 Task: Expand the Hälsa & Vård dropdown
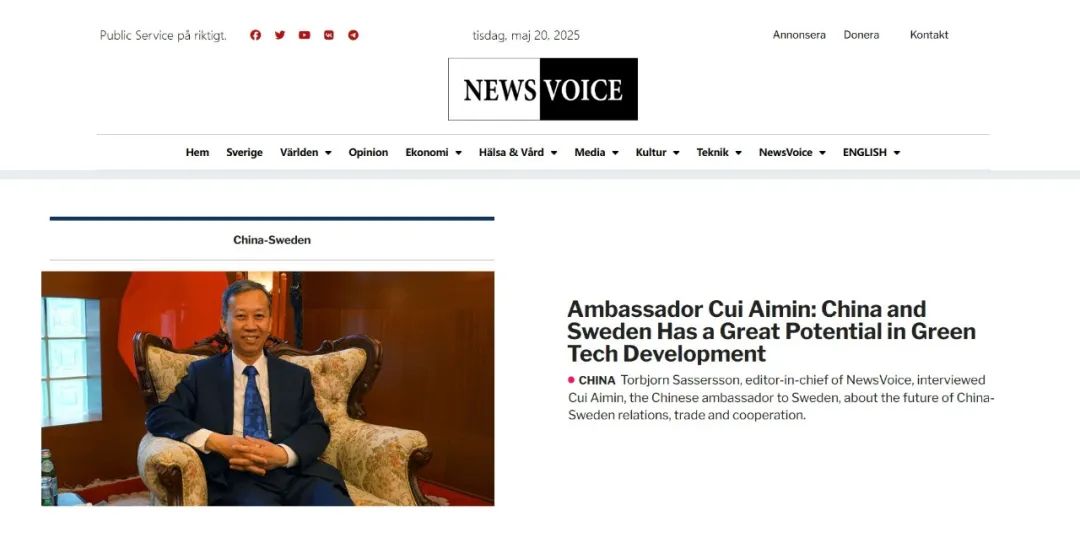pyautogui.click(x=518, y=152)
